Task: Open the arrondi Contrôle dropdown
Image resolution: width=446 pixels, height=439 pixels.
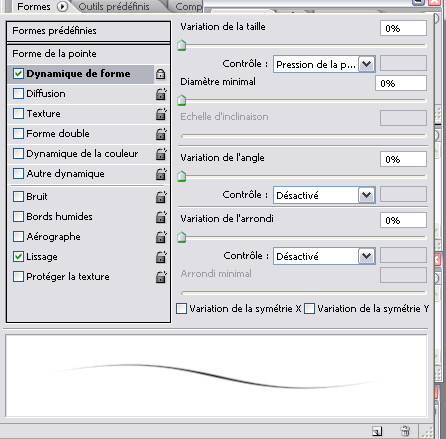Action: coord(324,256)
